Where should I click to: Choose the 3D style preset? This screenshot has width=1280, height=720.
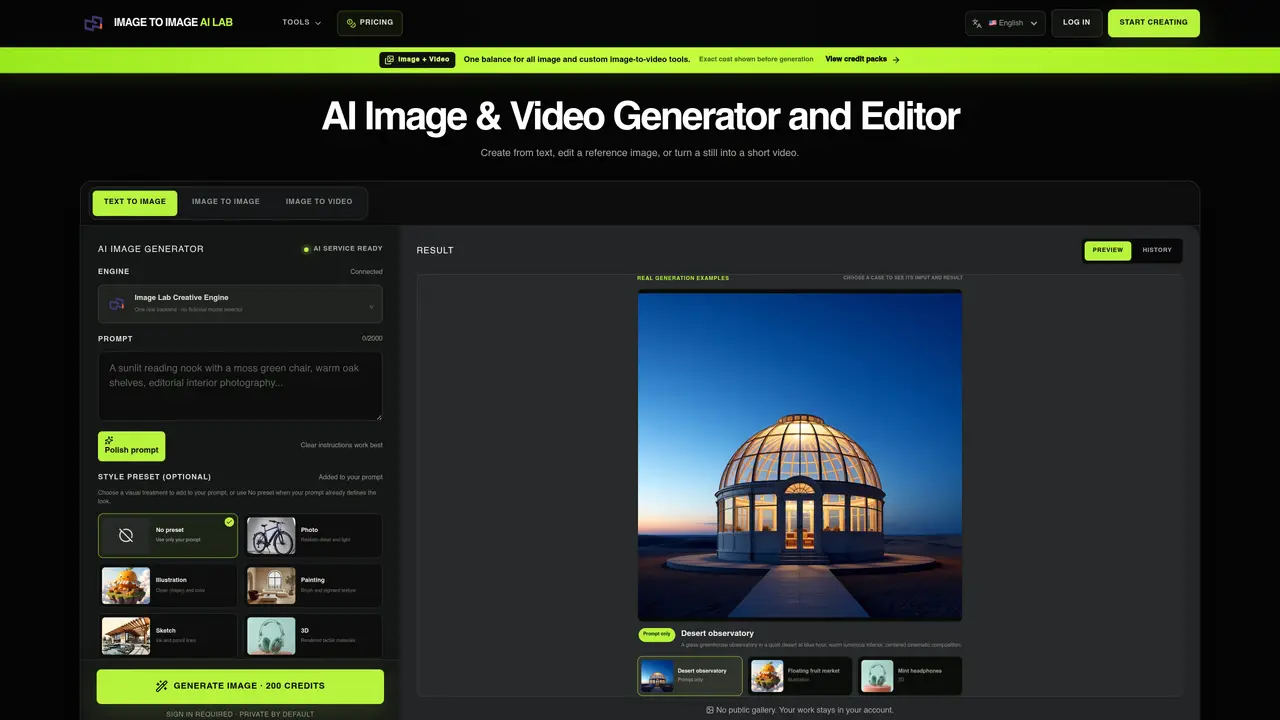[x=313, y=636]
